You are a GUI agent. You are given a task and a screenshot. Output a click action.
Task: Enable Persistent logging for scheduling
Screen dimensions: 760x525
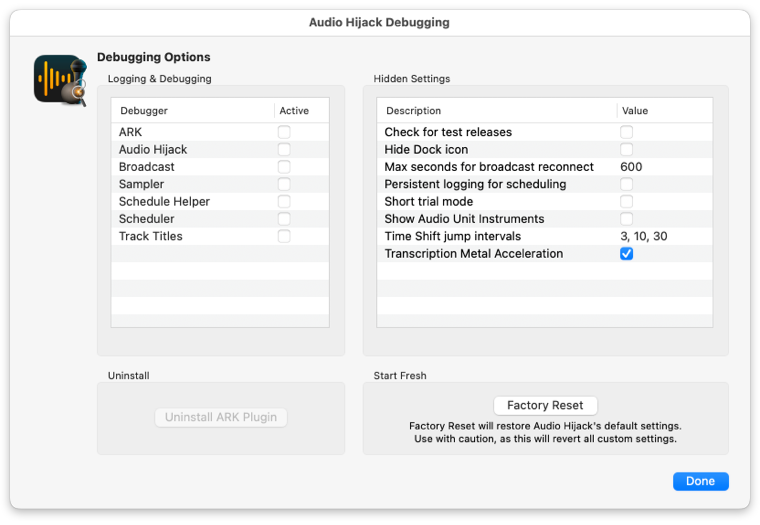coord(626,184)
